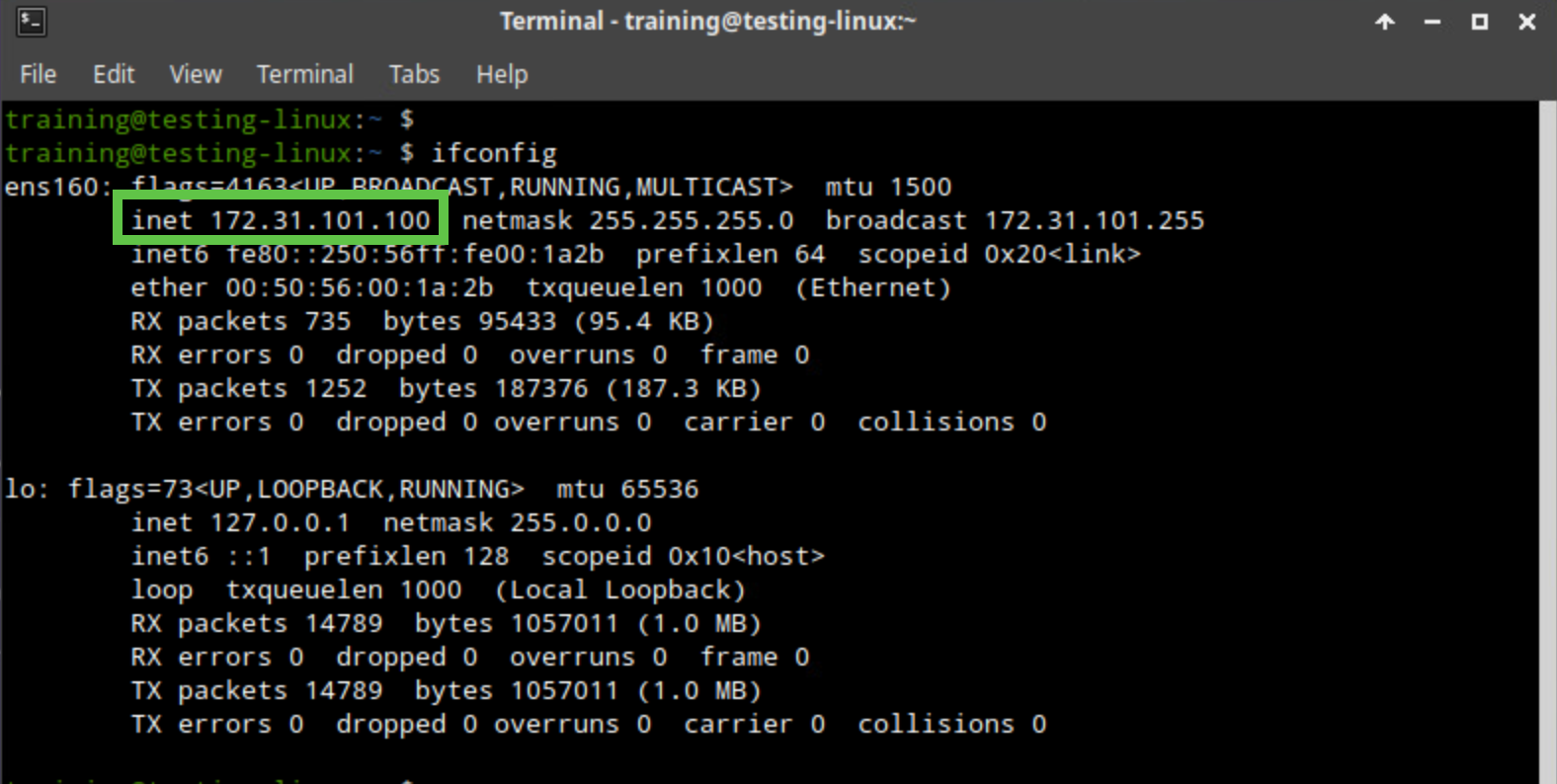The width and height of the screenshot is (1557, 784).
Task: Click the 'scopeid 0x10<host>' text
Action: 683,556
